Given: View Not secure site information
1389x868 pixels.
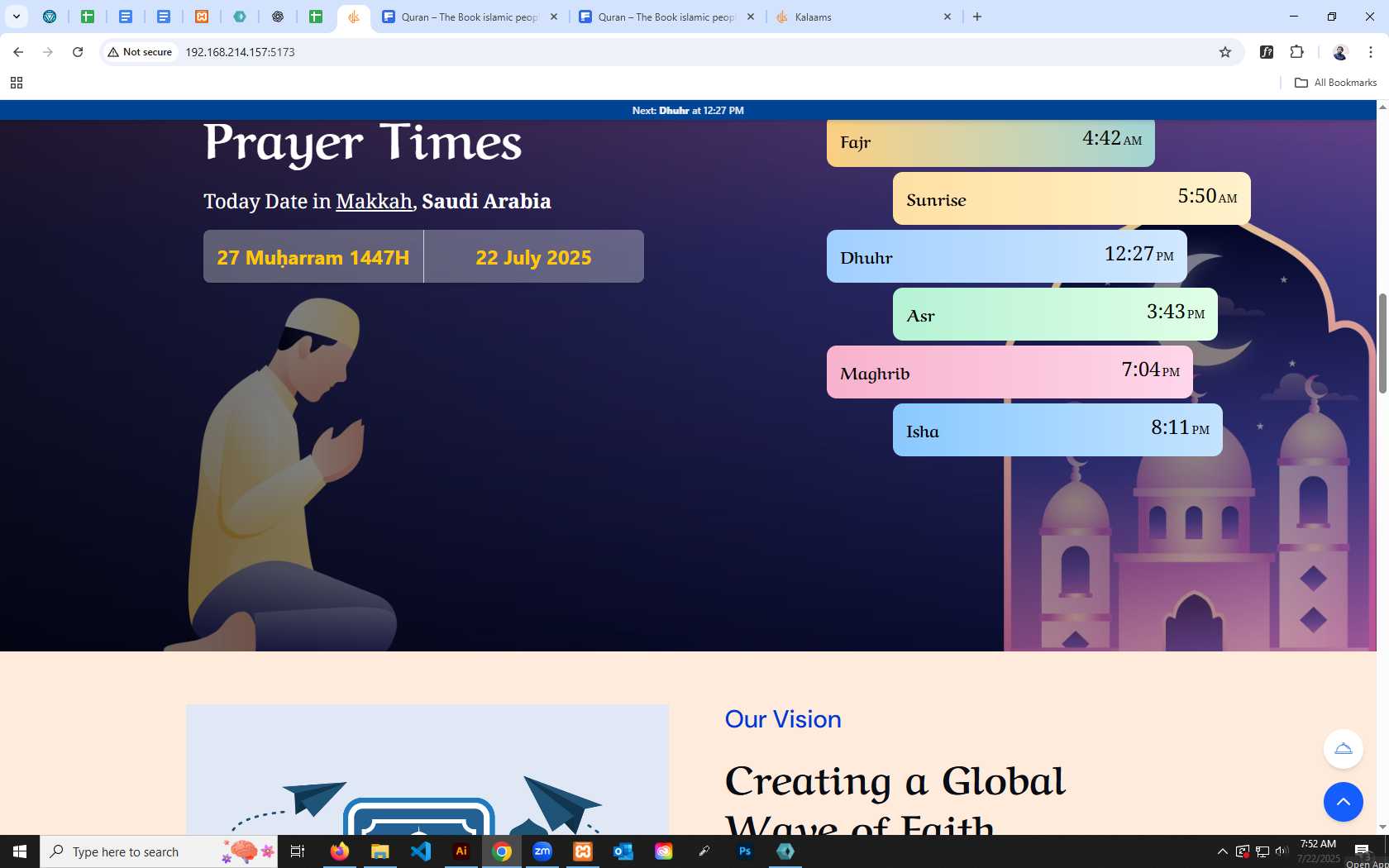Looking at the screenshot, I should (x=140, y=52).
